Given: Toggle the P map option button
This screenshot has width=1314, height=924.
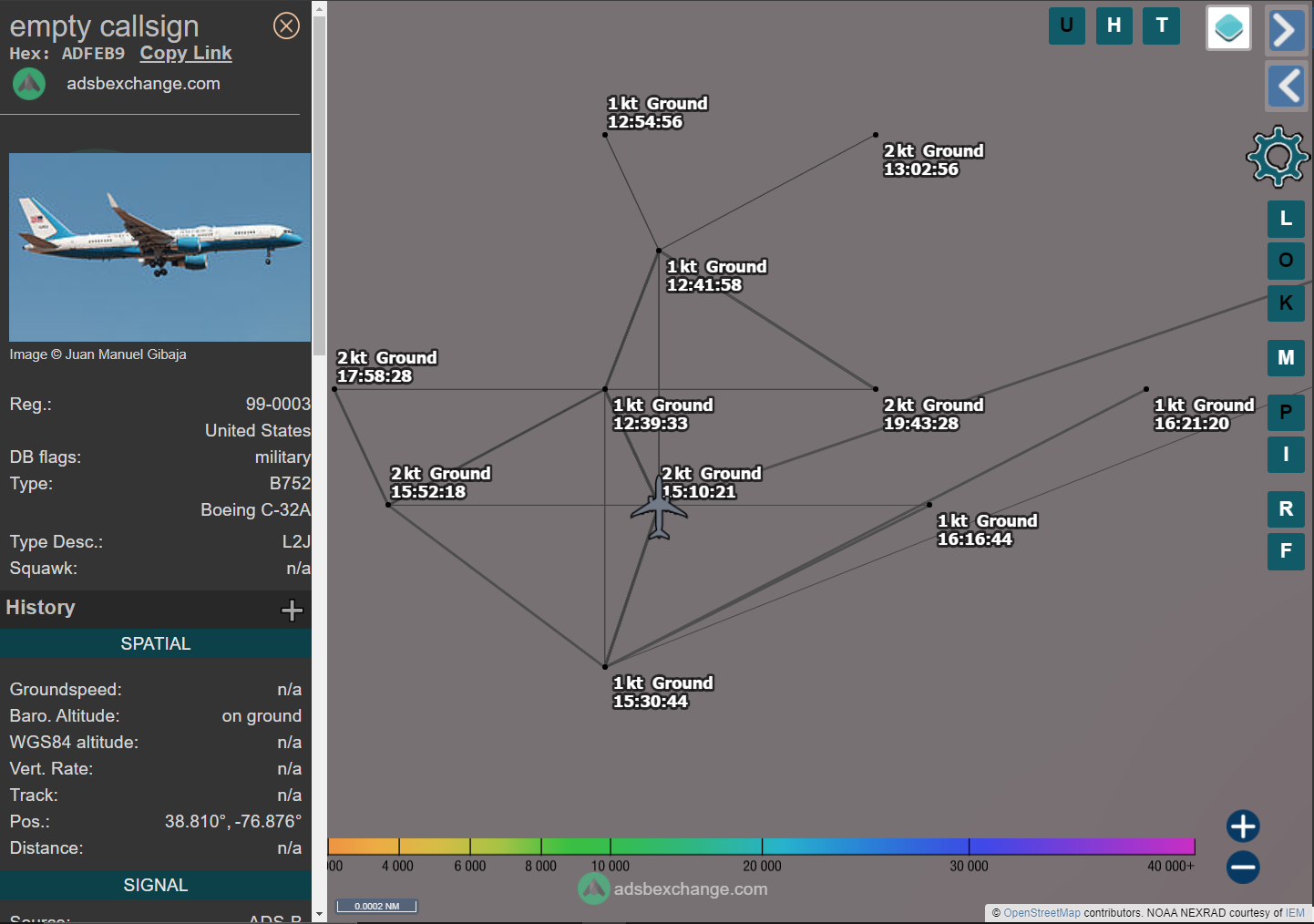Looking at the screenshot, I should point(1286,413).
